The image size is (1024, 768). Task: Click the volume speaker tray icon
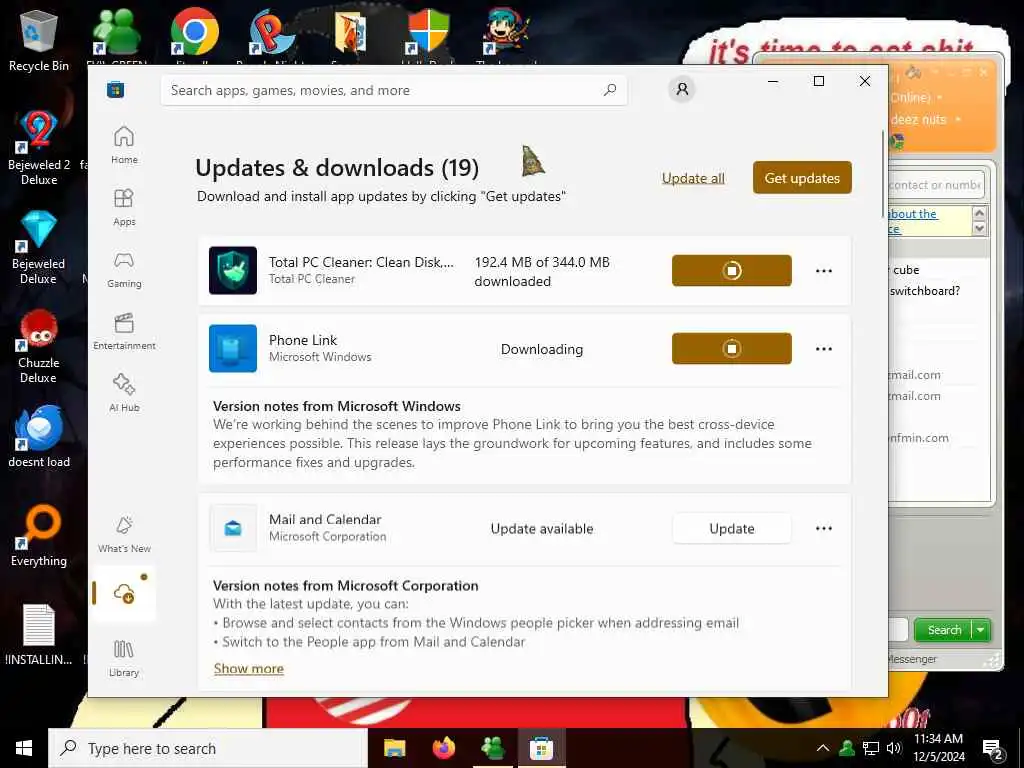[x=894, y=748]
